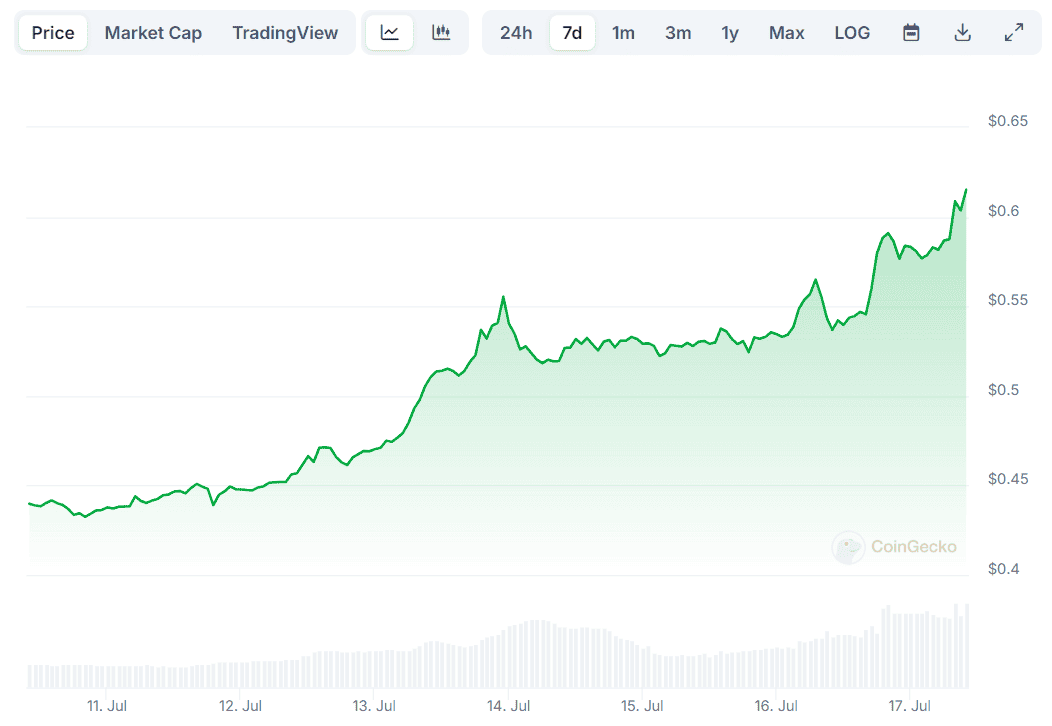Click the latest price point on the chart line
This screenshot has height=726, width=1052.
[966, 189]
